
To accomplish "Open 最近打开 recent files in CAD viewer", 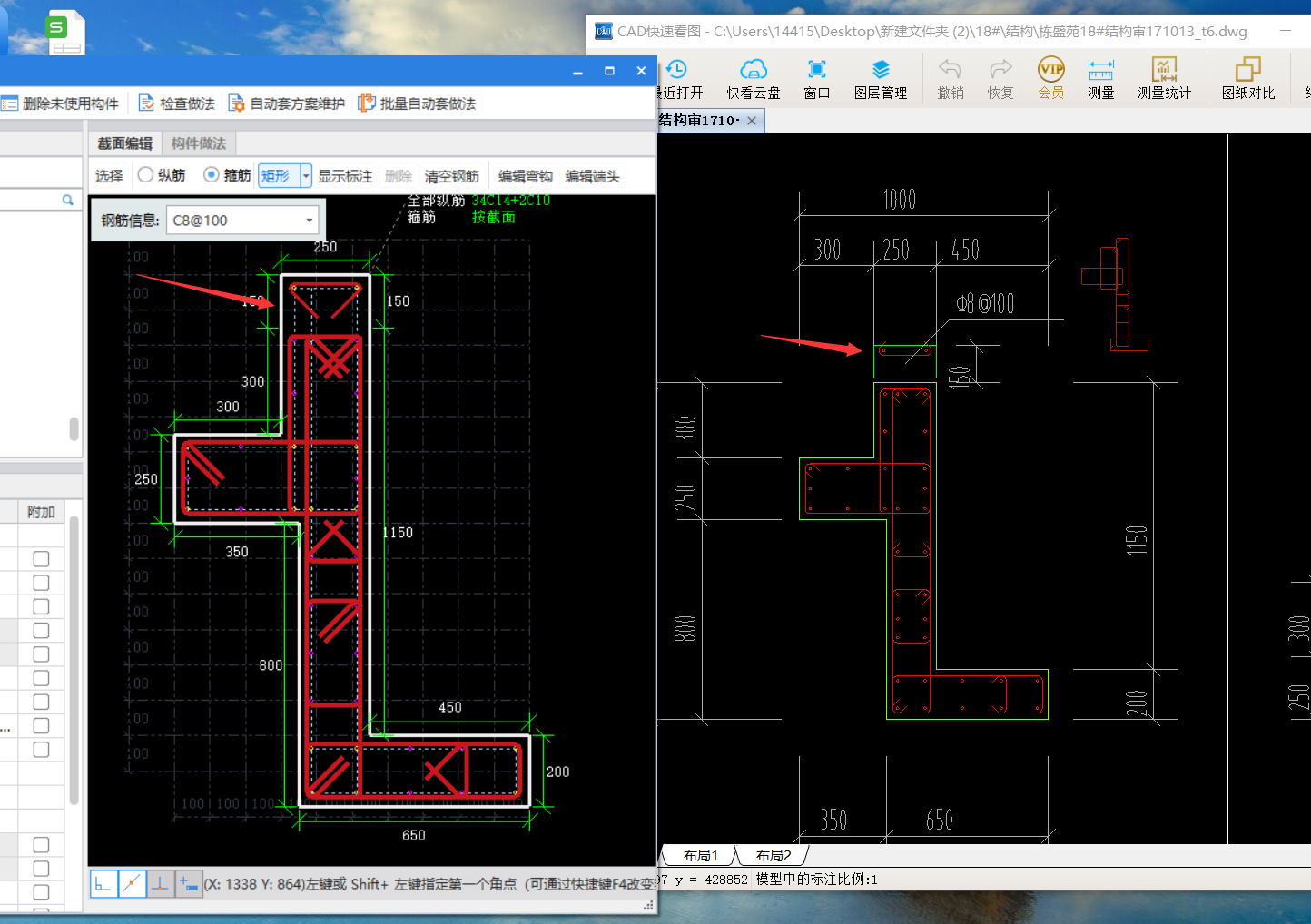I will 679,80.
